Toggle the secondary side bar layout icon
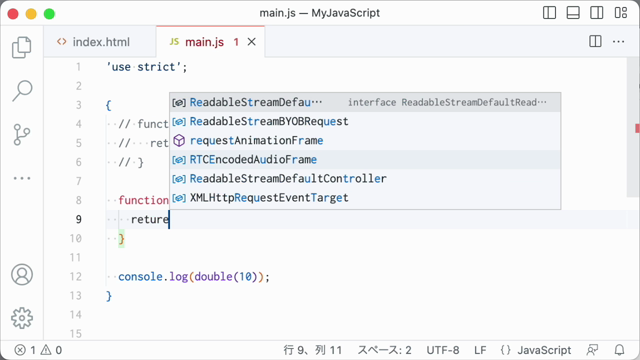Viewport: 640px width, 360px height. point(597,13)
